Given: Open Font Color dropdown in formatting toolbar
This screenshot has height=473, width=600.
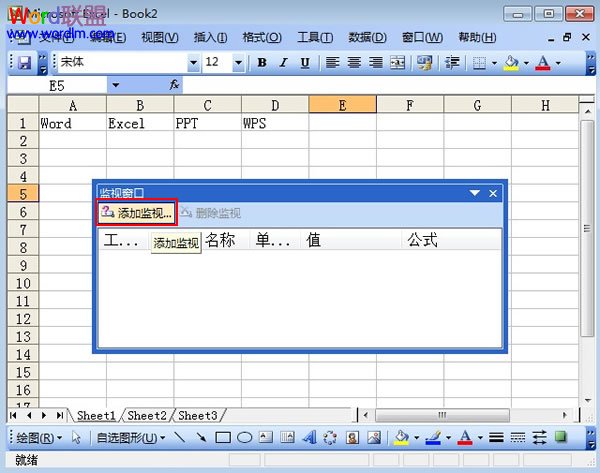Looking at the screenshot, I should pos(558,63).
